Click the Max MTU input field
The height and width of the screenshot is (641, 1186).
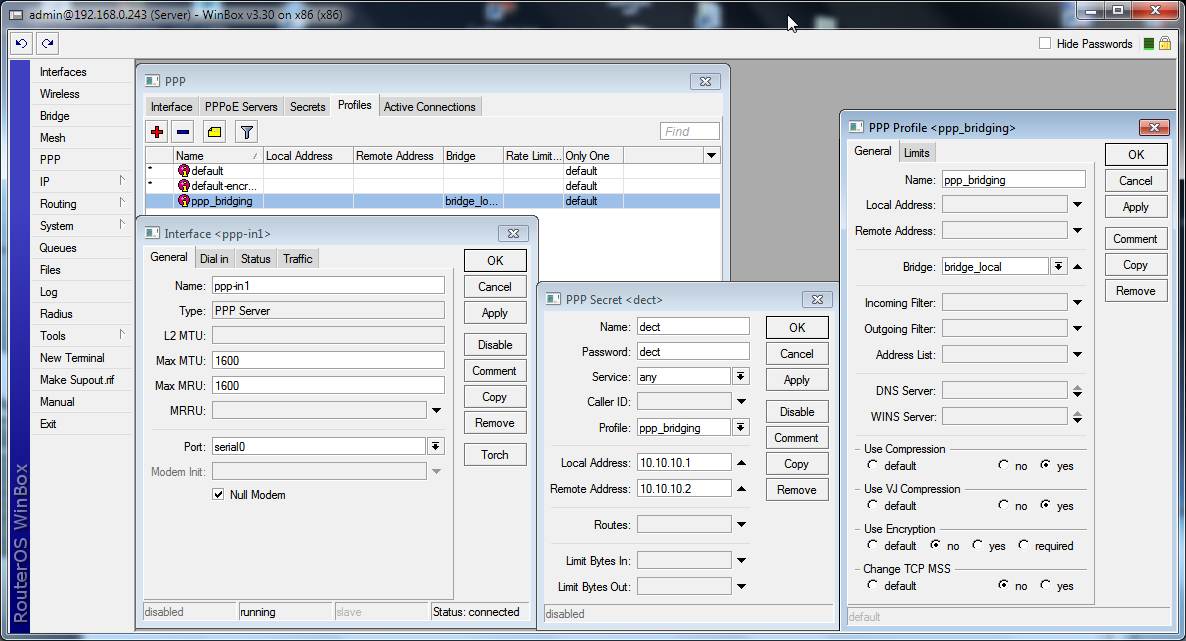coord(328,360)
